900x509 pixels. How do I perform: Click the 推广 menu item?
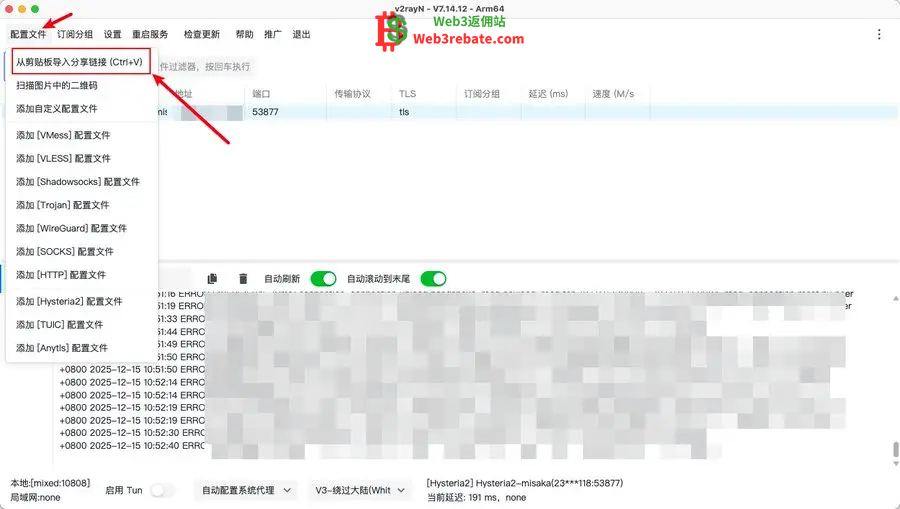click(x=273, y=34)
